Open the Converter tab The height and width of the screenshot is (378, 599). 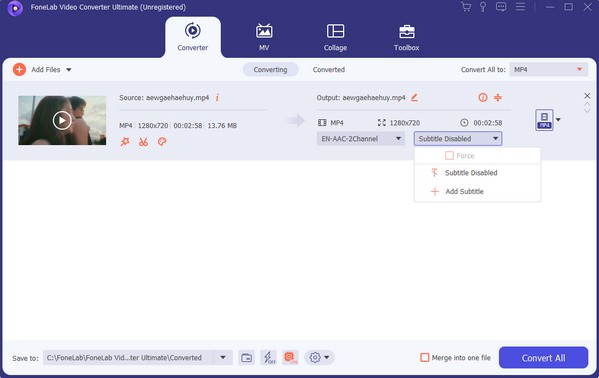pyautogui.click(x=193, y=37)
